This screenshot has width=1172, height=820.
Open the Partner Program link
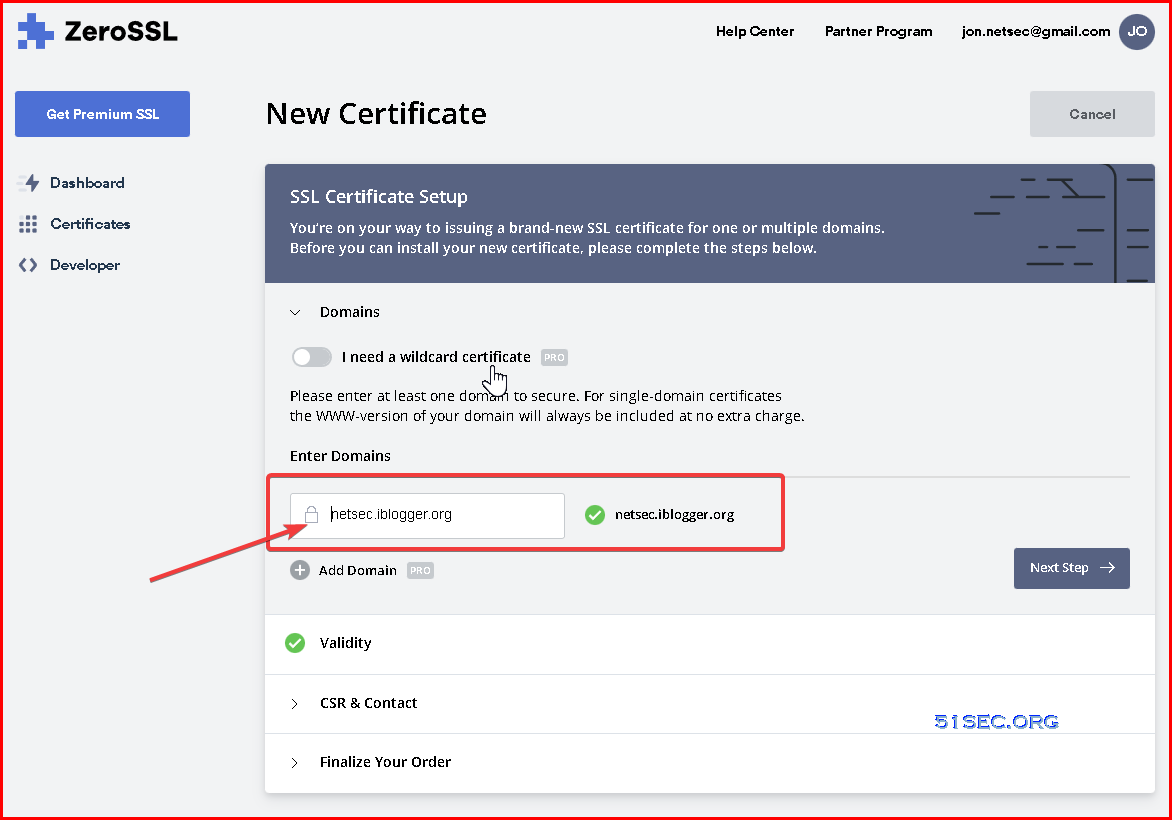coord(878,31)
